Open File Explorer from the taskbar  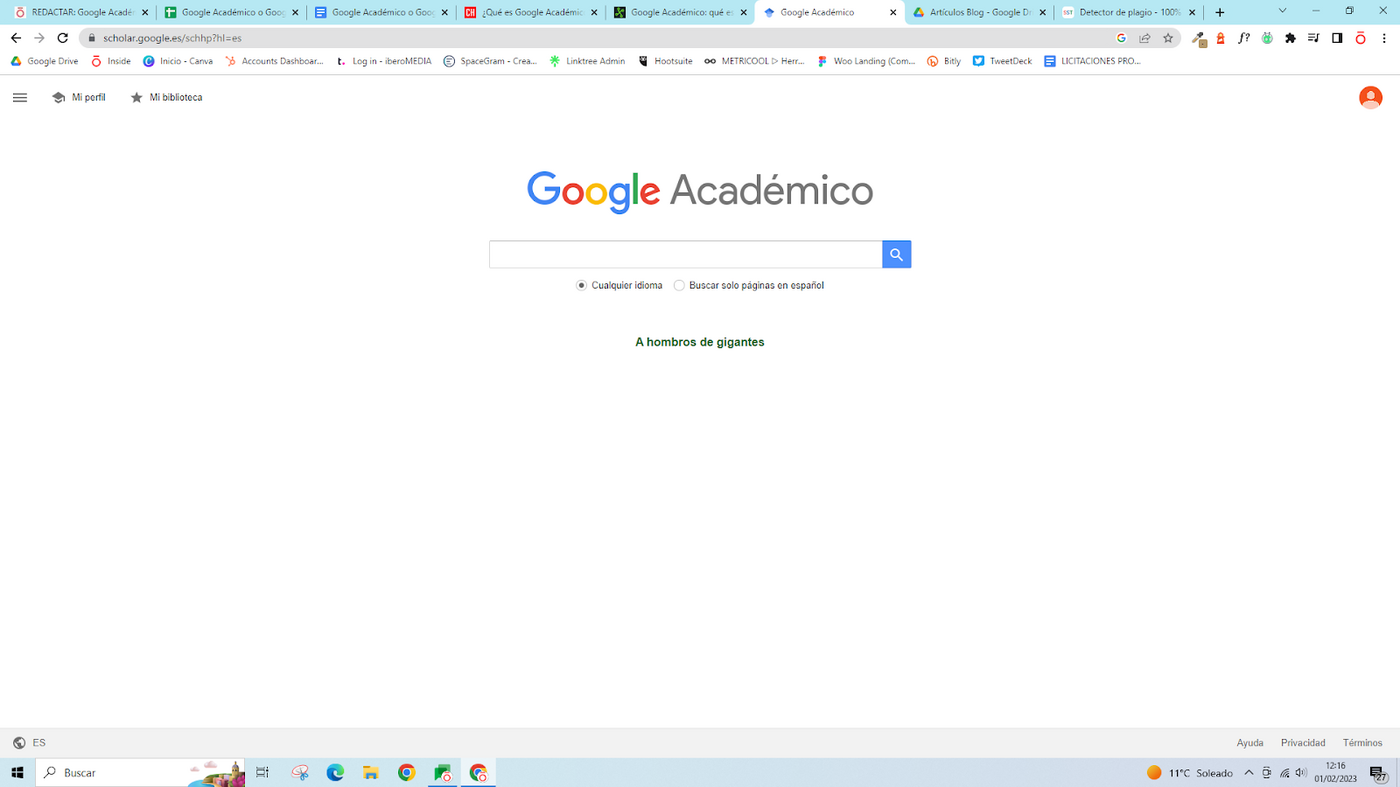(371, 773)
